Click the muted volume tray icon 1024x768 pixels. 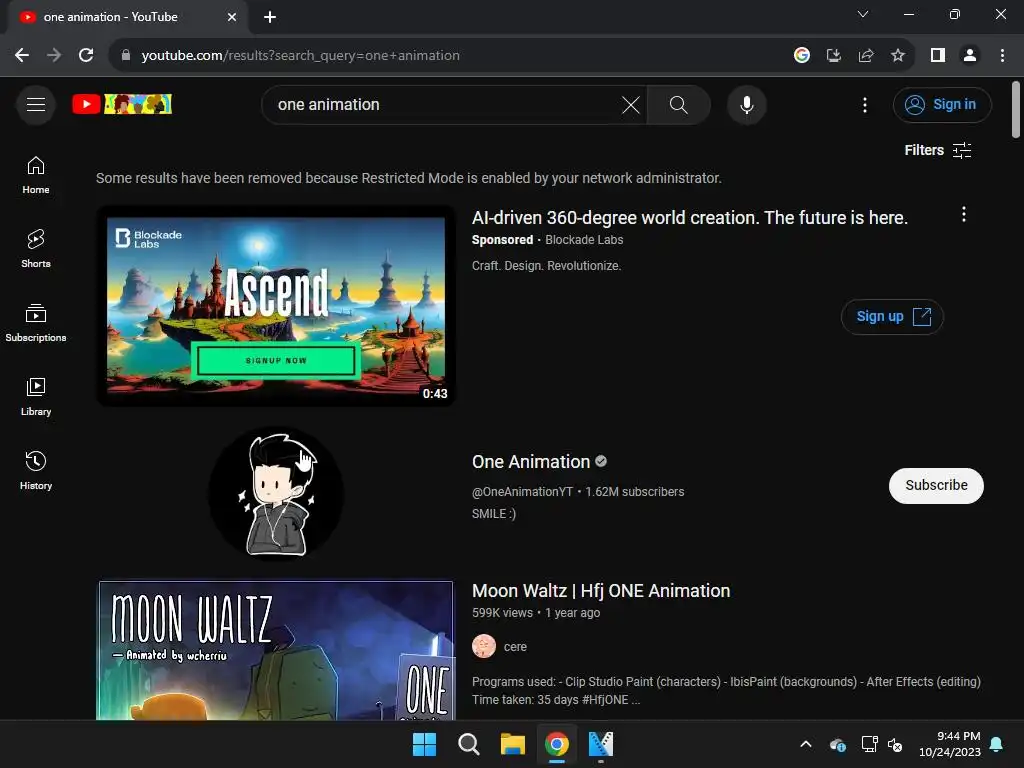(x=895, y=744)
